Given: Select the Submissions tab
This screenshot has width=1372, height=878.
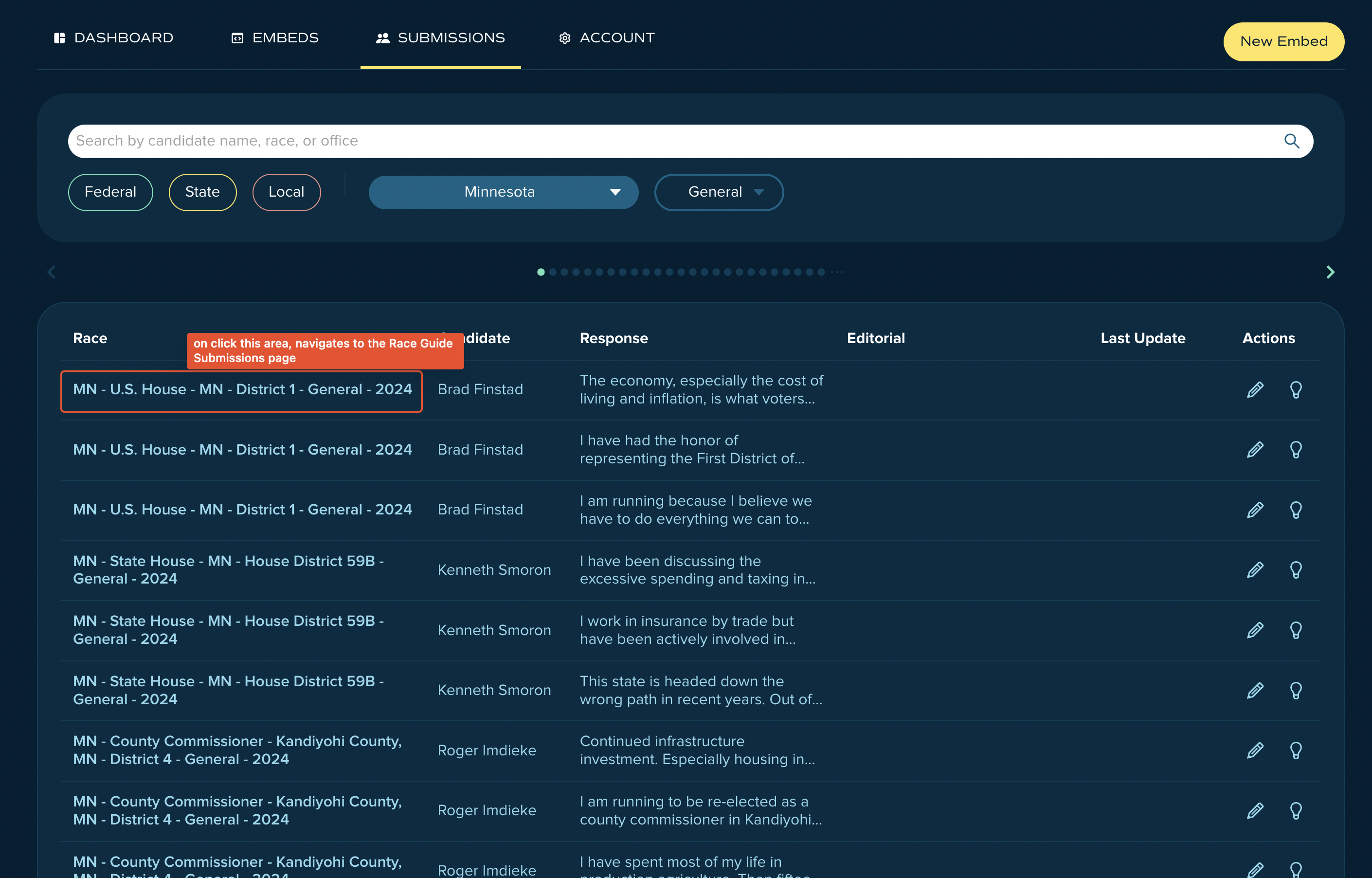Looking at the screenshot, I should coord(440,37).
